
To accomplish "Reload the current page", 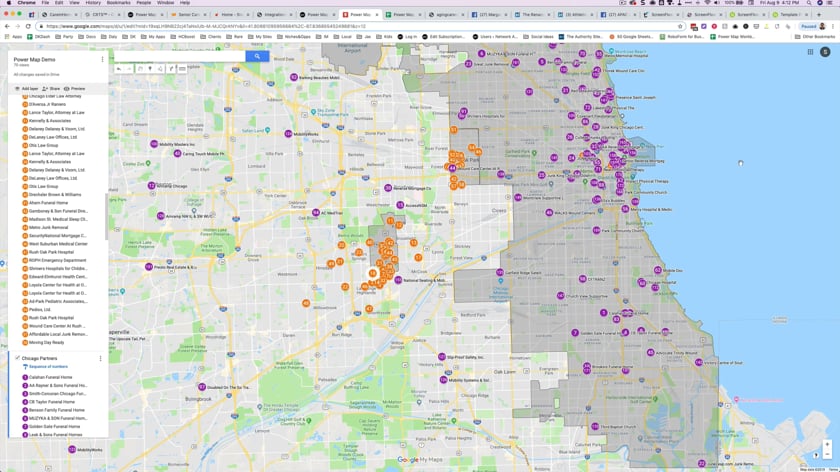I will (28, 26).
